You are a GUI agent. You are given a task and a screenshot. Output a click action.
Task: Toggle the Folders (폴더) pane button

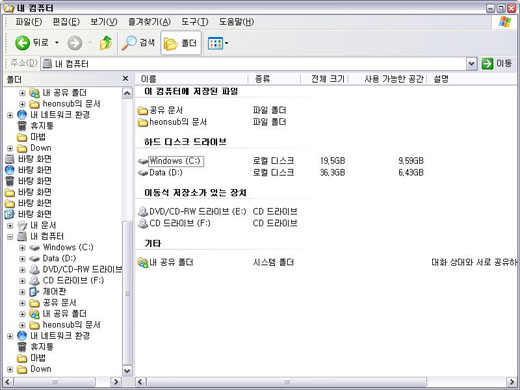click(181, 43)
